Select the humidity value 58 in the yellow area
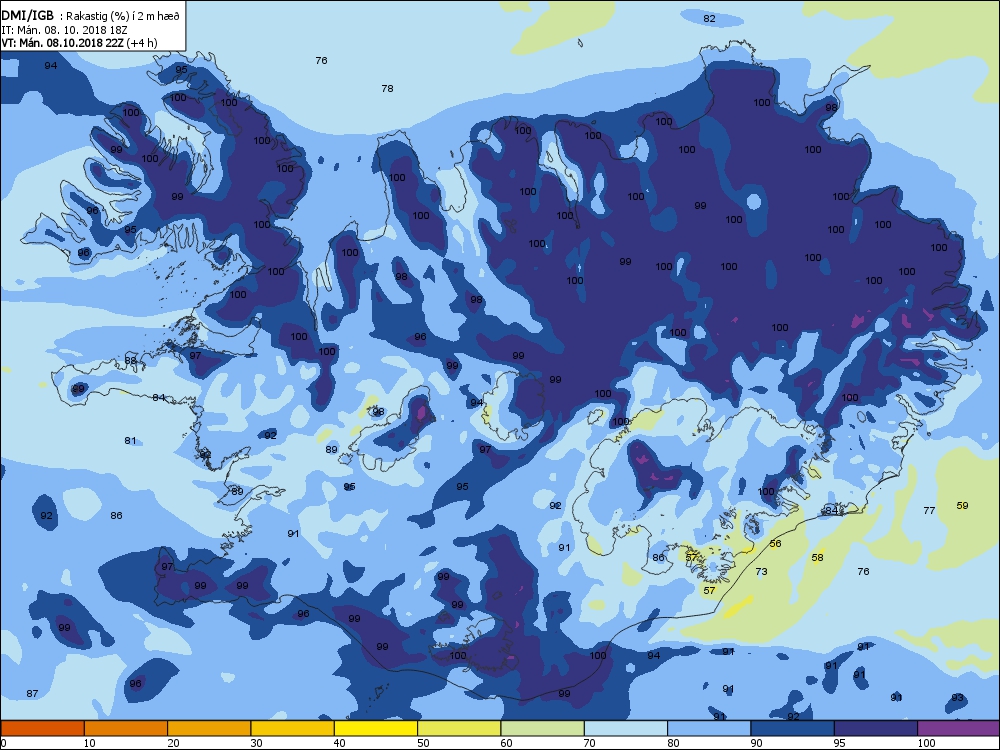 817,557
